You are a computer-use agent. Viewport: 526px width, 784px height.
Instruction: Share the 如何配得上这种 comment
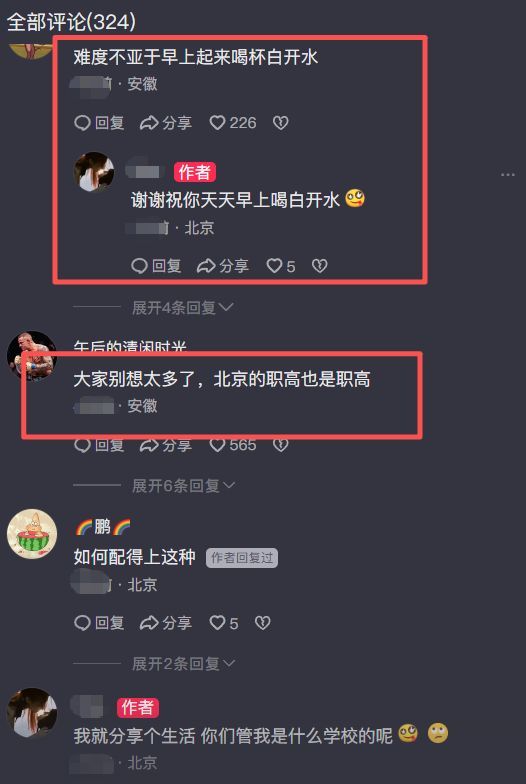(166, 623)
